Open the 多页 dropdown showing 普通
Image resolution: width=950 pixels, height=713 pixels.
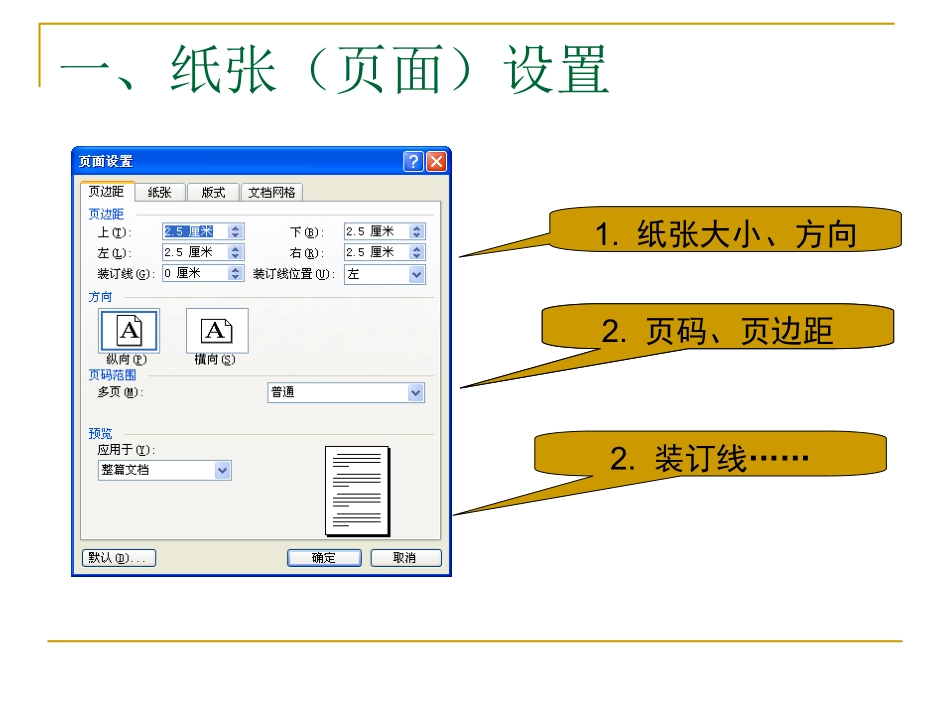346,393
